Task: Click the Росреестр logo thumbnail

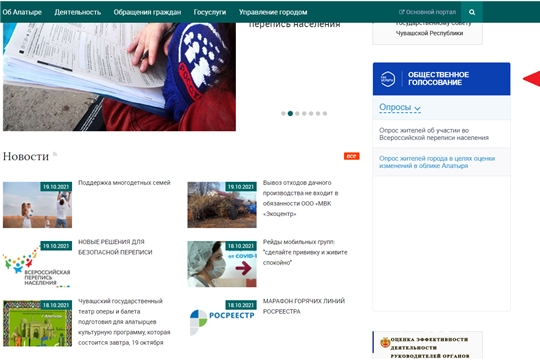Action: pyautogui.click(x=222, y=319)
